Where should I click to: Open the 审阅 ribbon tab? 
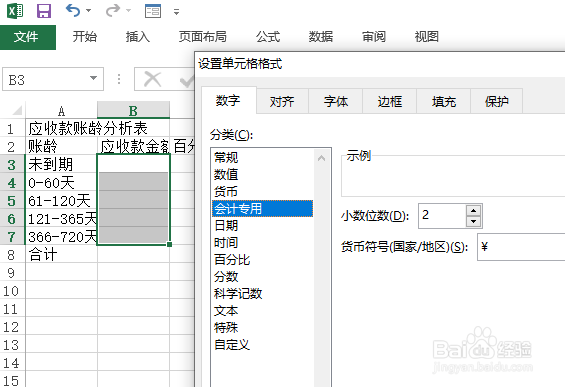374,37
